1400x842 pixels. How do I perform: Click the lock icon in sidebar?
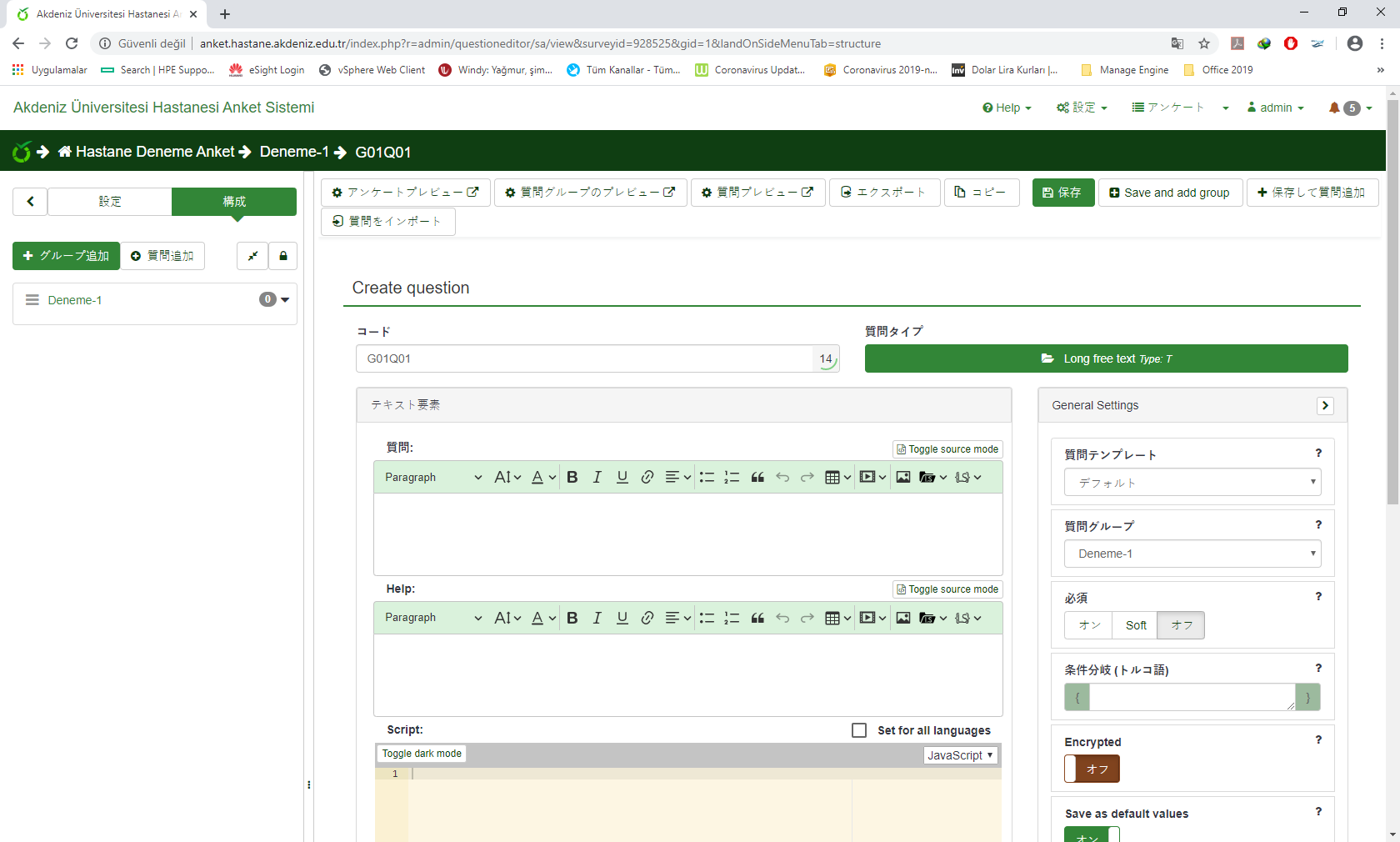click(x=283, y=256)
